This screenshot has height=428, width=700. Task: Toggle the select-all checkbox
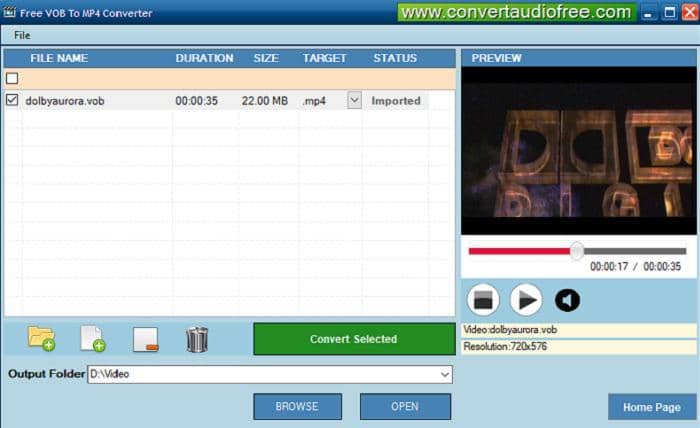(12, 79)
